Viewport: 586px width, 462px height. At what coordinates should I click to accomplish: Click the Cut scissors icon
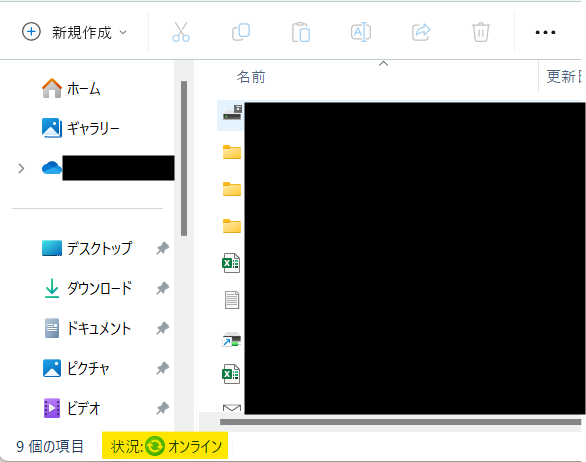[181, 32]
